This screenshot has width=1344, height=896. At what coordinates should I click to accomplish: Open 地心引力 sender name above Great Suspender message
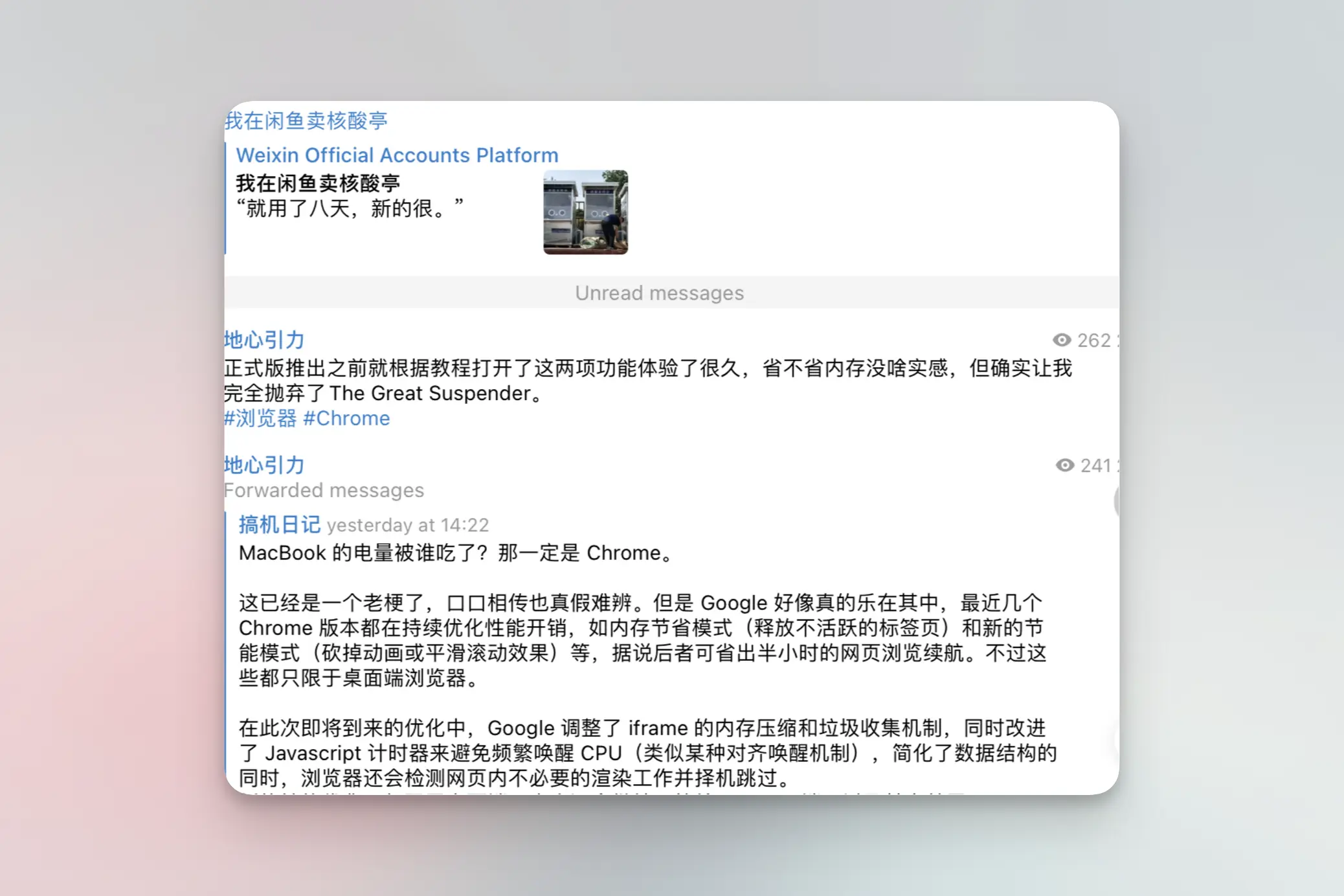(x=264, y=340)
